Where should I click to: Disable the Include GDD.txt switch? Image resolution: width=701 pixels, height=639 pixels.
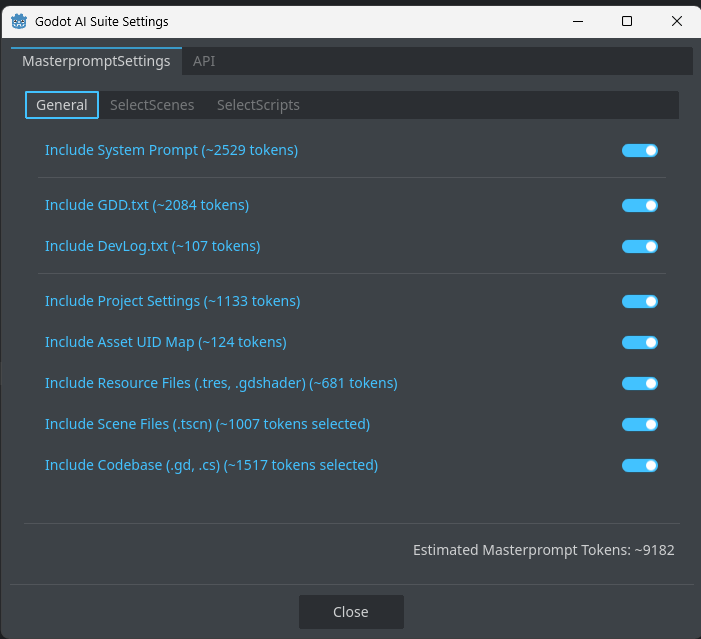pos(640,205)
